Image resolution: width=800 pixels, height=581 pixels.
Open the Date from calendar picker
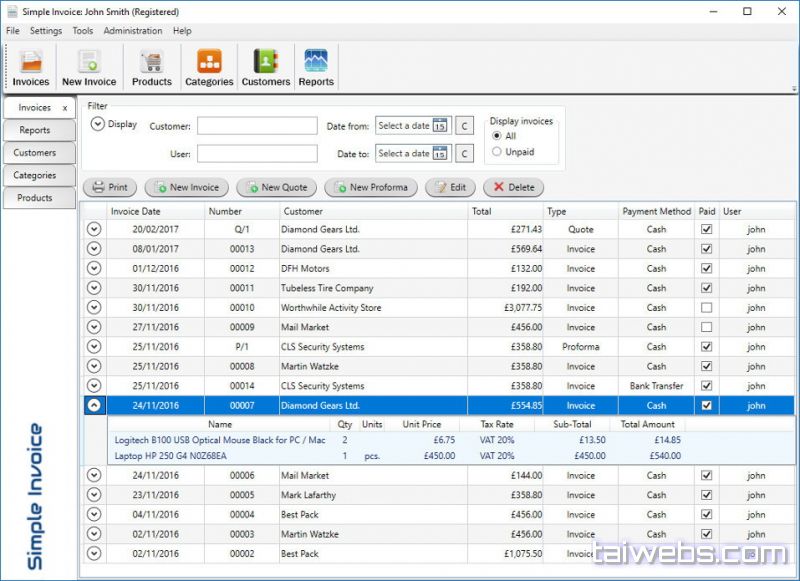tap(440, 126)
